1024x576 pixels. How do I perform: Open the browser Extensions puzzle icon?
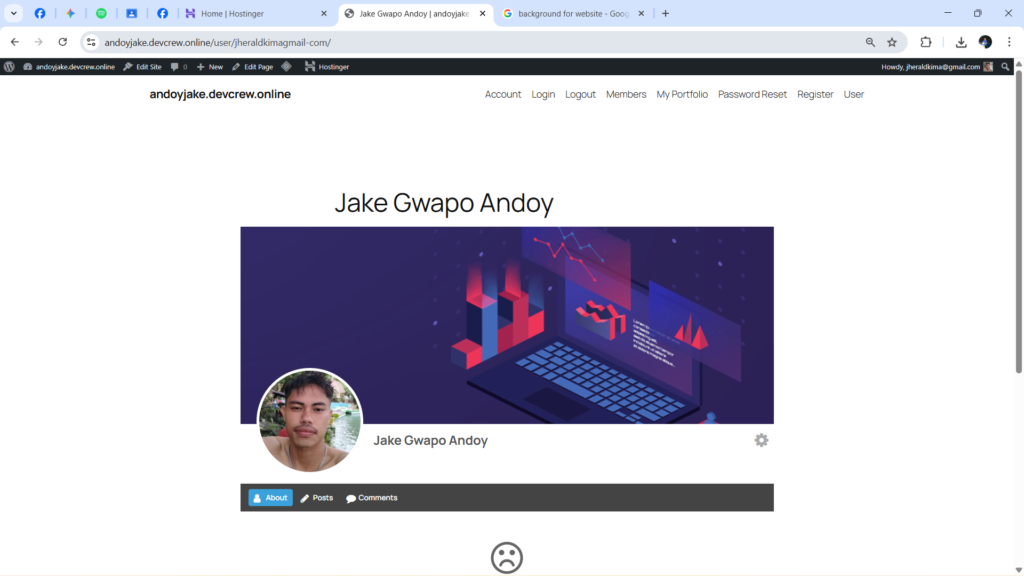coord(926,42)
